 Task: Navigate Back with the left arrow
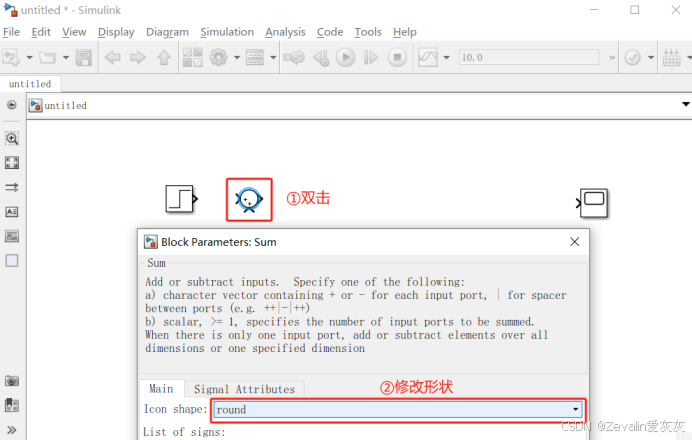pyautogui.click(x=113, y=57)
